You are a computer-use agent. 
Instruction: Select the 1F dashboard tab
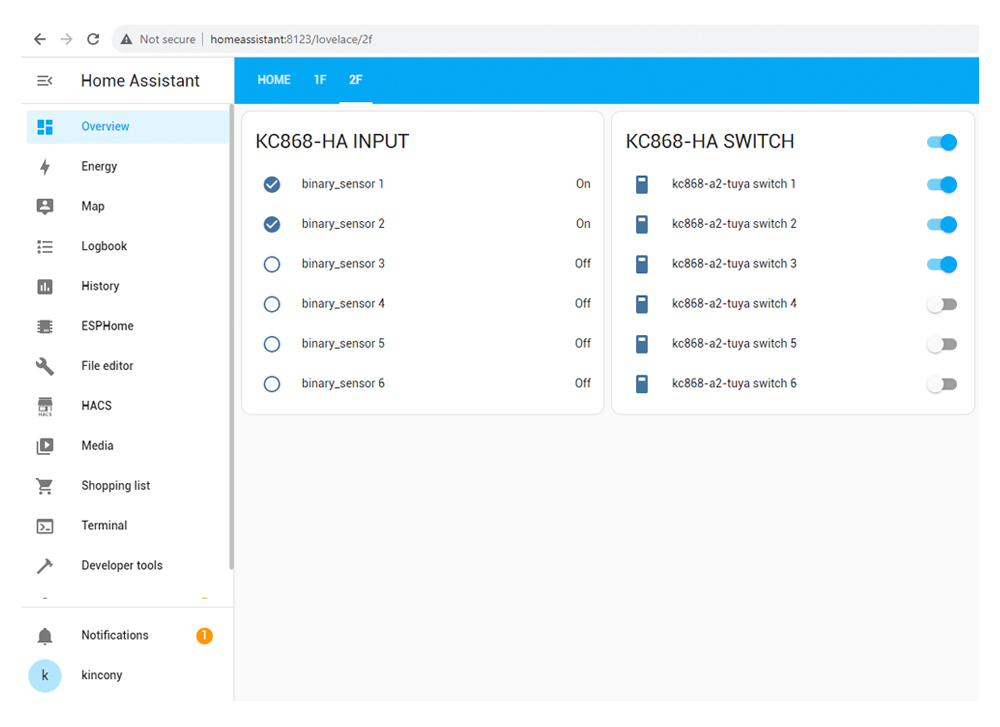pos(320,80)
